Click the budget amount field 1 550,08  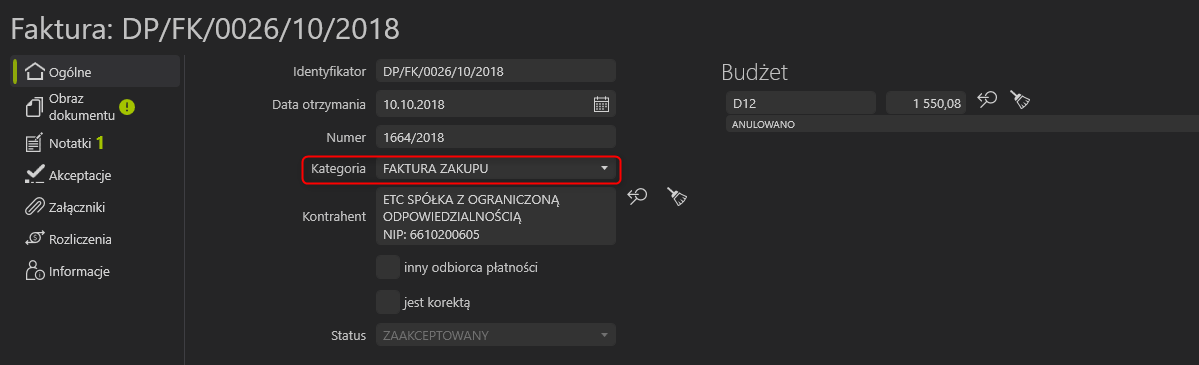point(926,103)
